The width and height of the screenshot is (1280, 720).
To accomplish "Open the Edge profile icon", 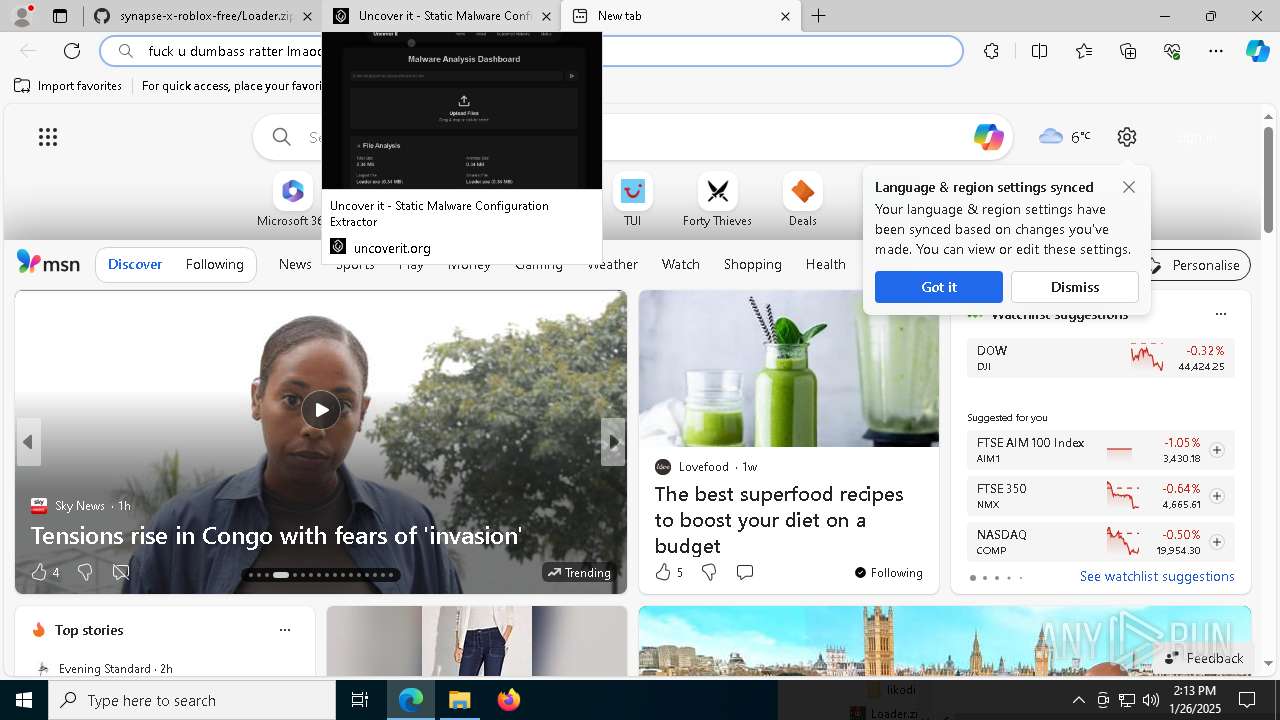I will [22, 16].
